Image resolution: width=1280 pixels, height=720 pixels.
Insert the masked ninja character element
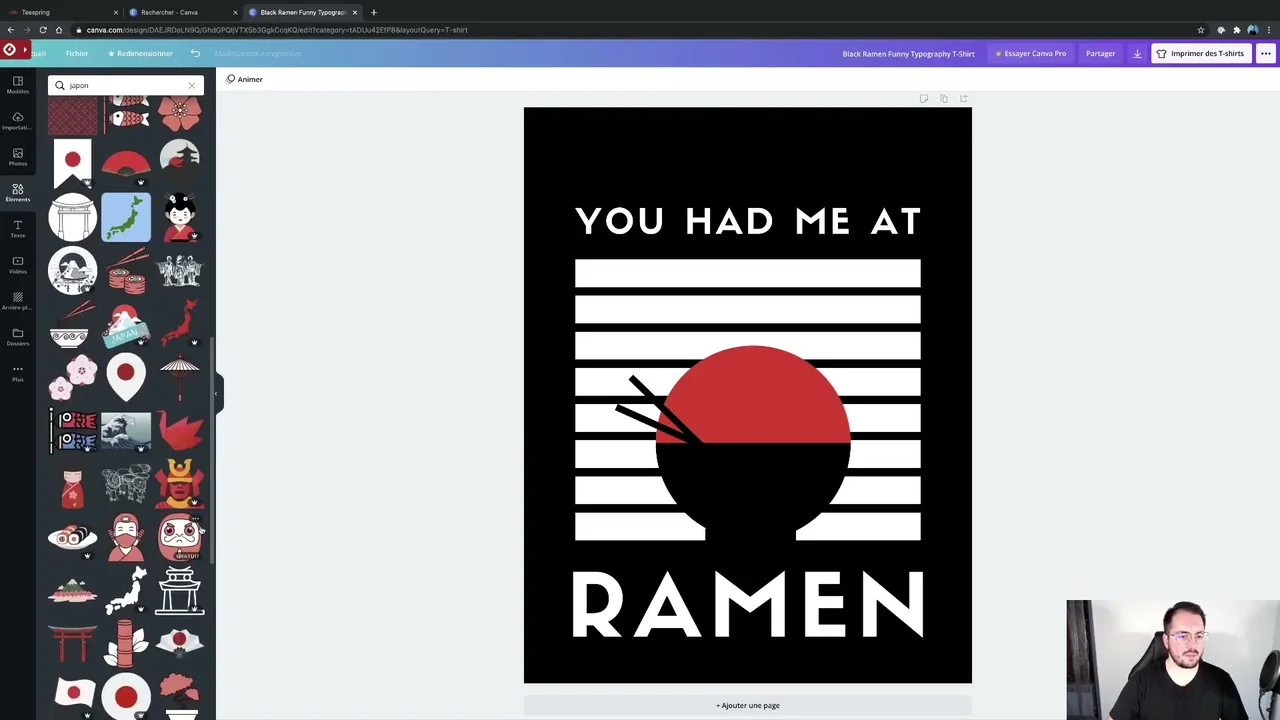(126, 538)
